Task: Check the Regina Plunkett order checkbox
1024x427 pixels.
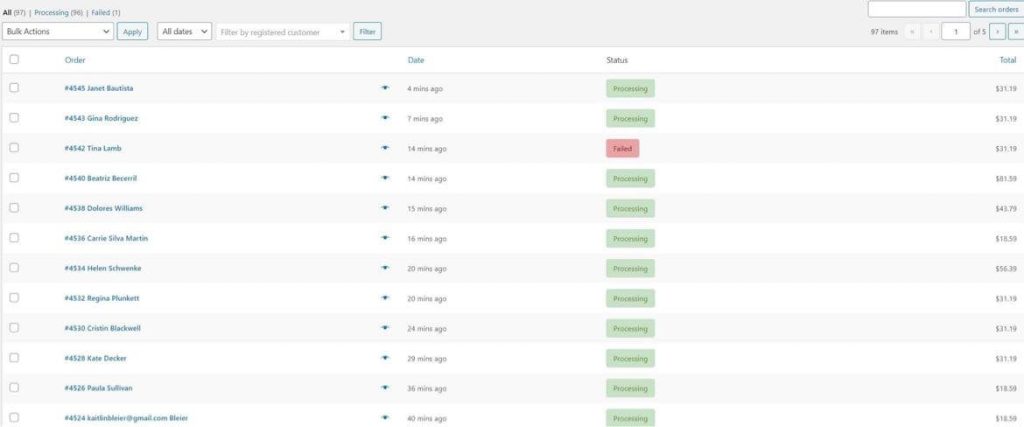Action: coord(14,298)
